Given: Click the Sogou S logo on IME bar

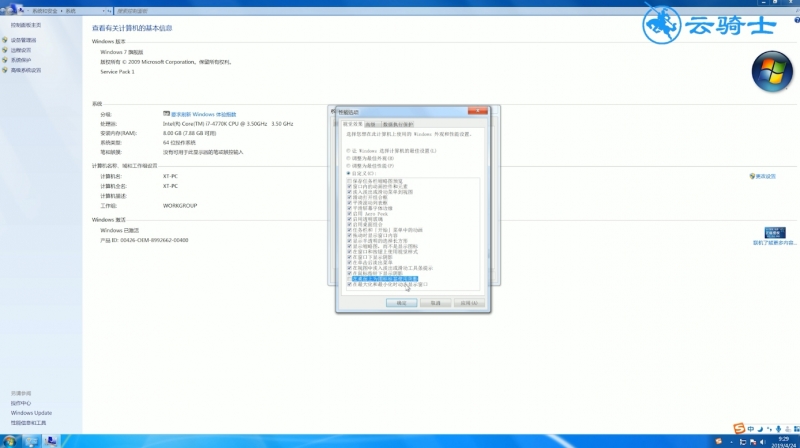Looking at the screenshot, I should (739, 429).
